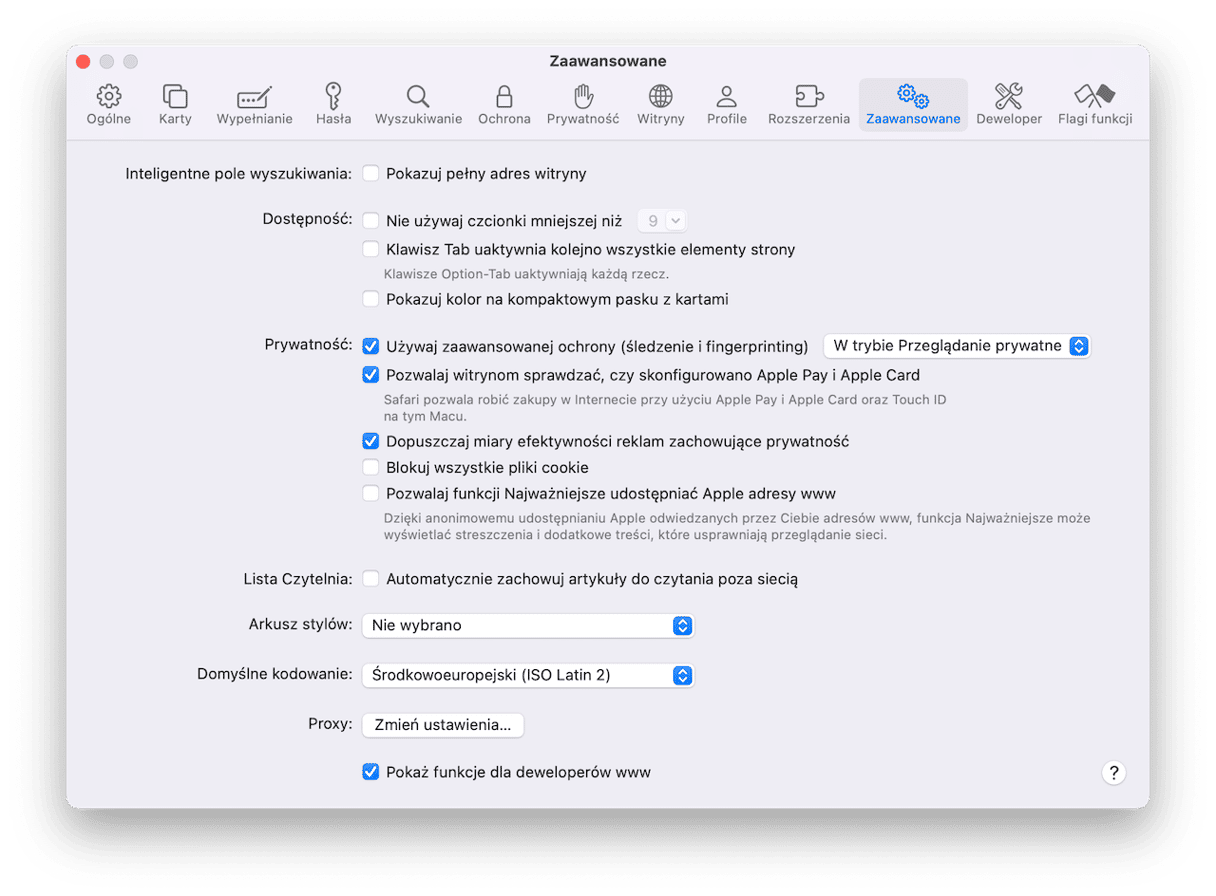Click the help question mark button

(1113, 772)
